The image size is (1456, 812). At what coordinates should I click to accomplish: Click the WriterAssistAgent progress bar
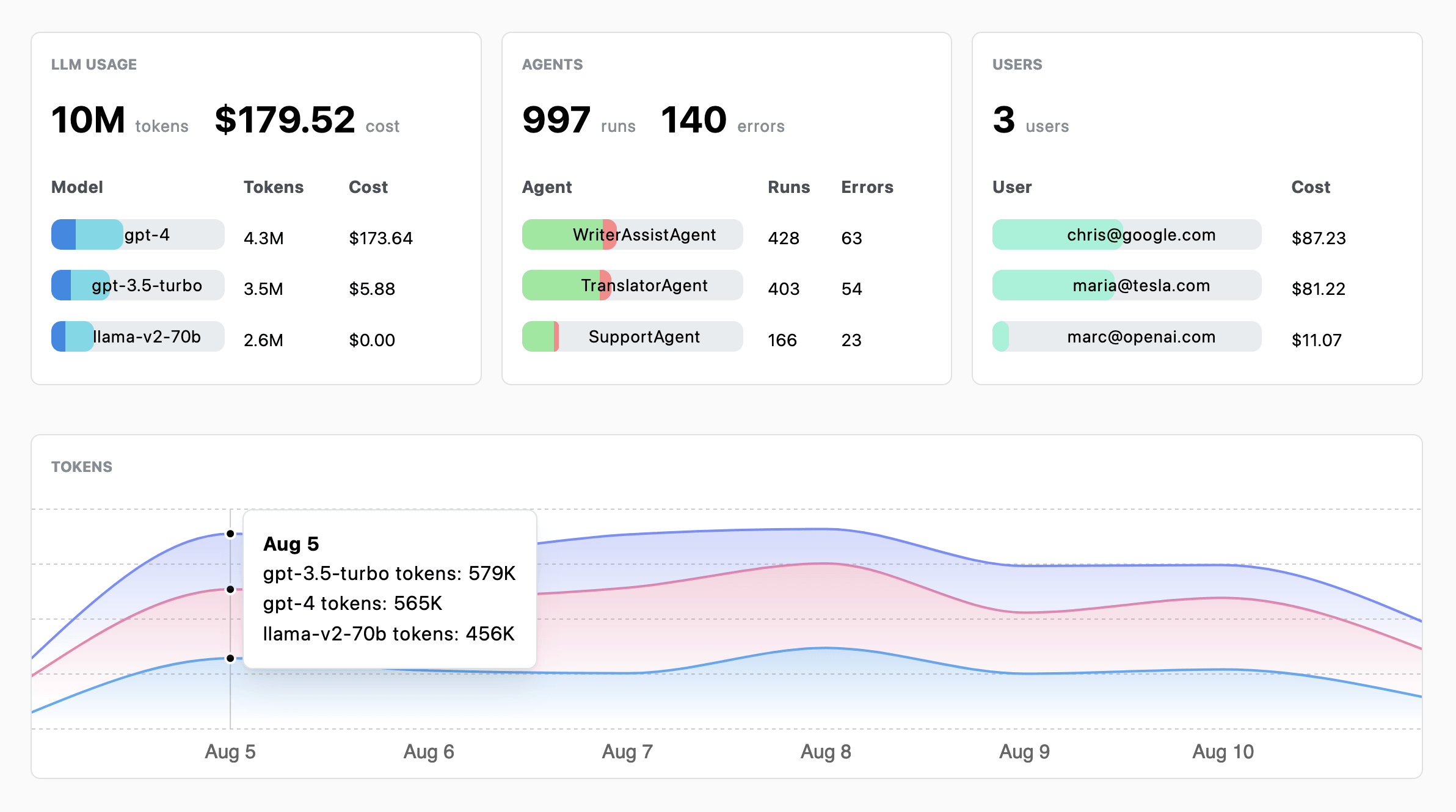632,234
